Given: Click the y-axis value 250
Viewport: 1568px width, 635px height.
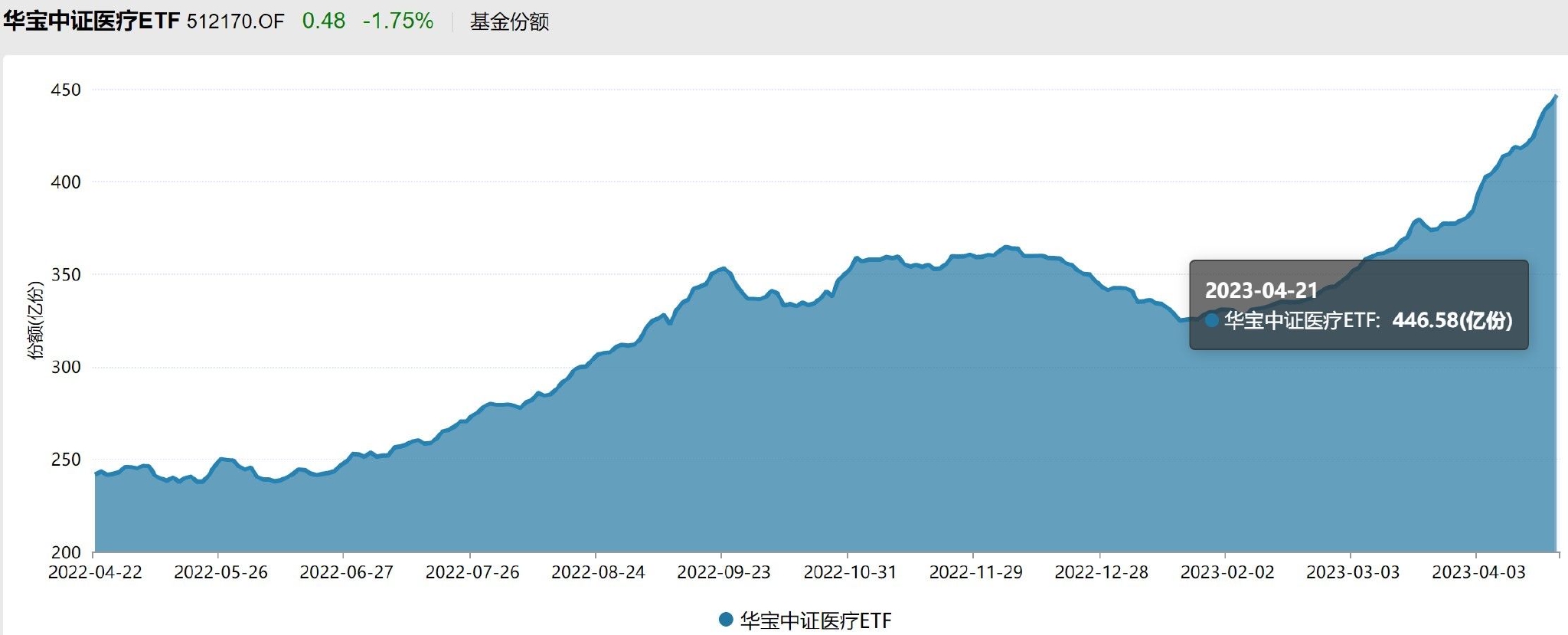Looking at the screenshot, I should (x=65, y=460).
